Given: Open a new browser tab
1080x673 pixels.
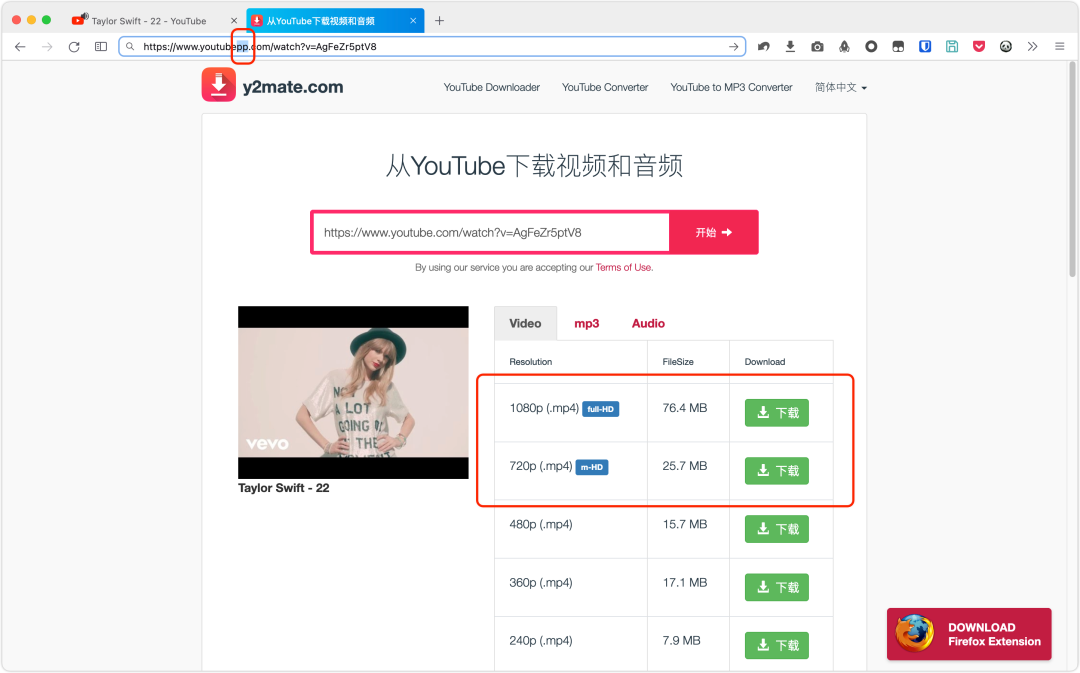Looking at the screenshot, I should click(x=439, y=21).
